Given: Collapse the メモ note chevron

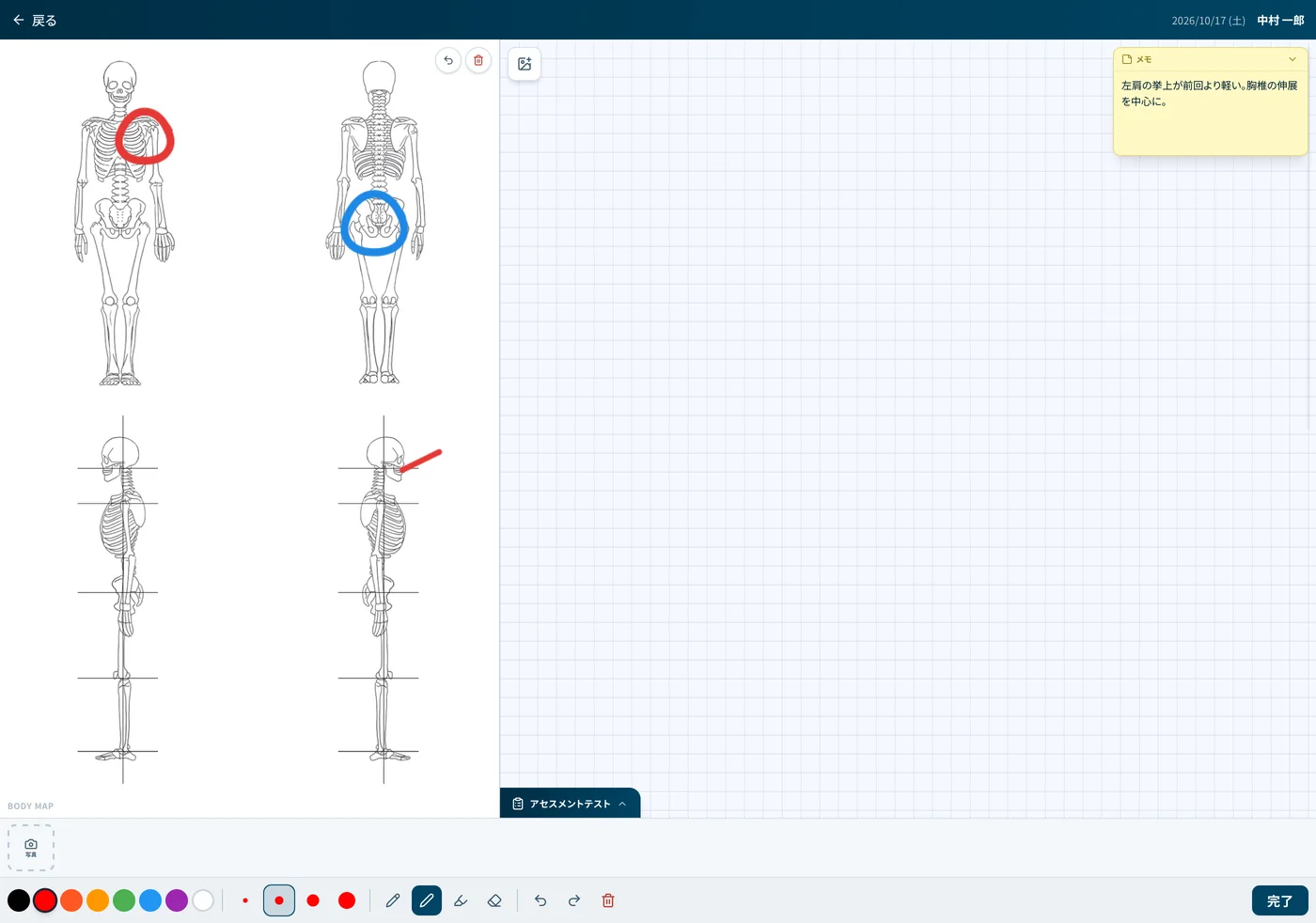Looking at the screenshot, I should pyautogui.click(x=1292, y=59).
